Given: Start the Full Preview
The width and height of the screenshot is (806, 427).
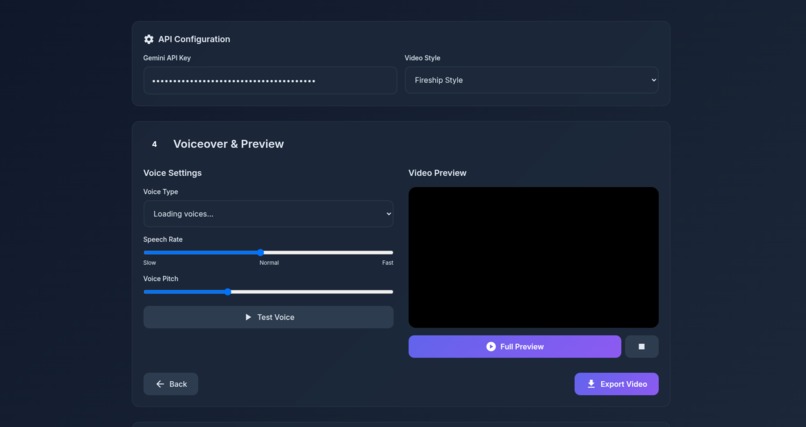Looking at the screenshot, I should [515, 347].
